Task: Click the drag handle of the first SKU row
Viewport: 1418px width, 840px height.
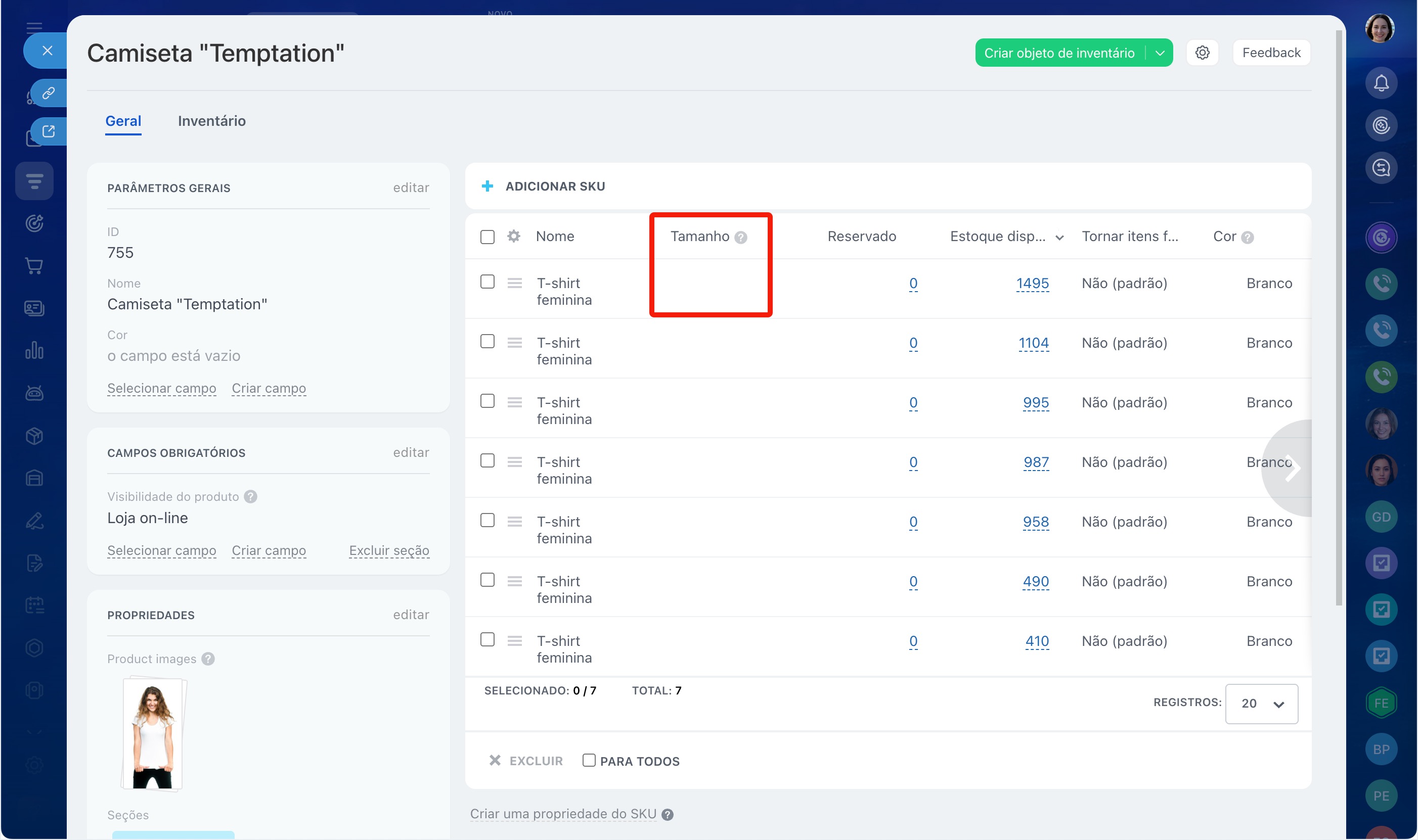Action: click(x=514, y=283)
